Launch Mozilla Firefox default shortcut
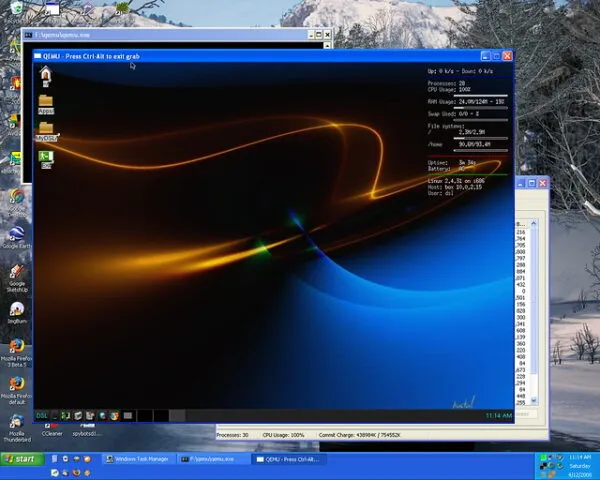Screen dimensions: 600x480 (16, 390)
